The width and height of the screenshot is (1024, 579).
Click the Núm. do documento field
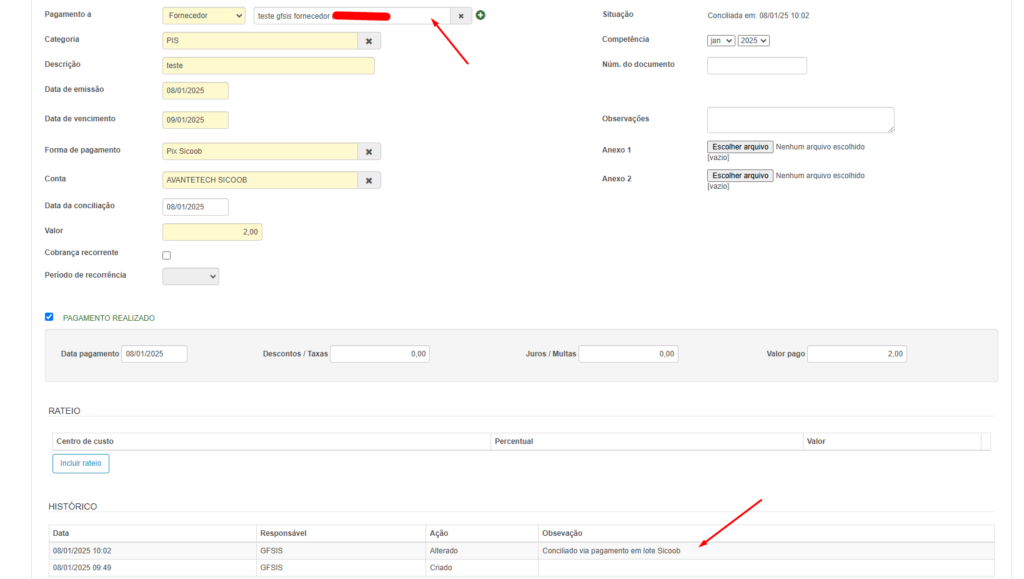(x=756, y=66)
